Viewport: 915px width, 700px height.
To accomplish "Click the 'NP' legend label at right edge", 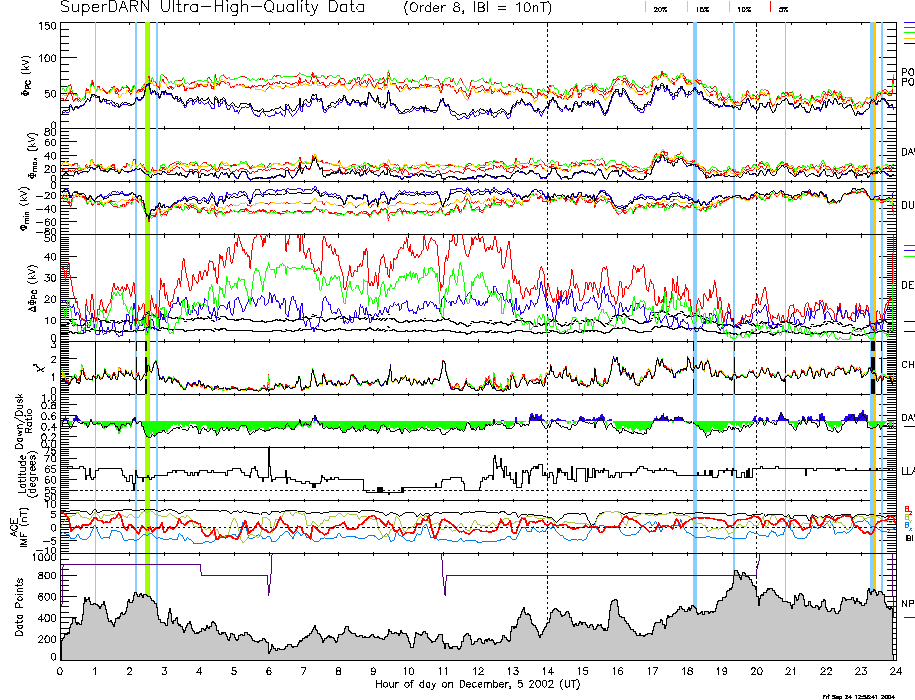I will tap(907, 603).
